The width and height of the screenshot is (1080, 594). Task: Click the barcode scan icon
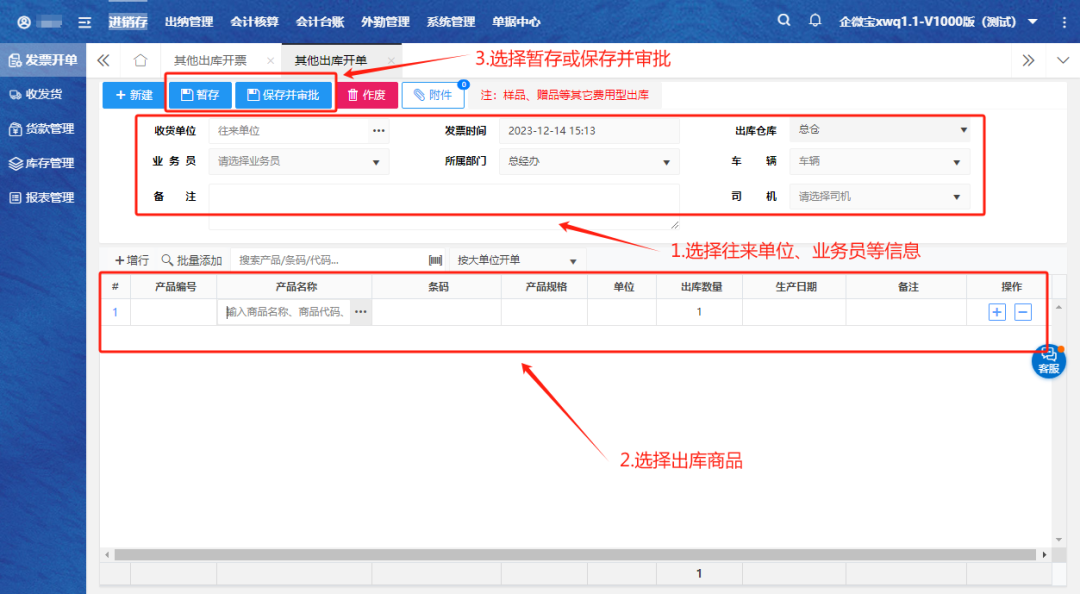[435, 260]
